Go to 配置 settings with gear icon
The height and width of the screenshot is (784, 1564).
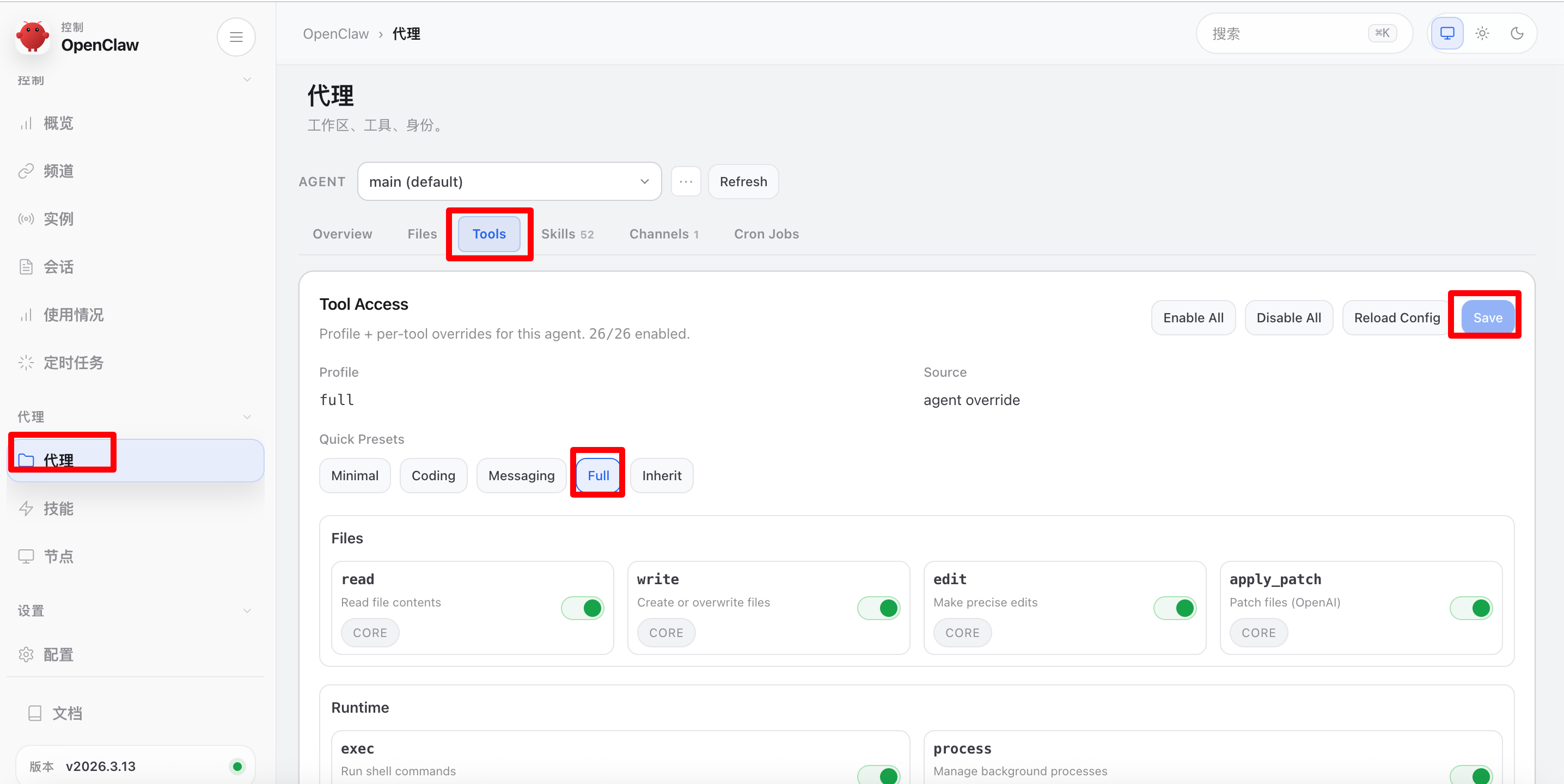pos(58,654)
